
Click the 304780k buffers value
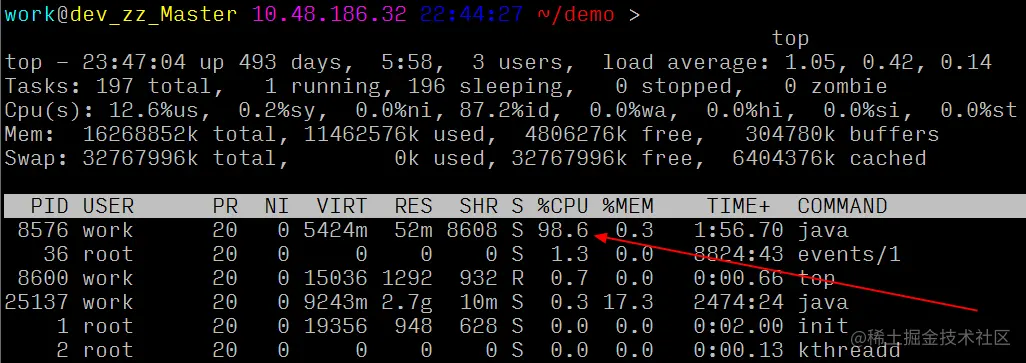pos(790,135)
